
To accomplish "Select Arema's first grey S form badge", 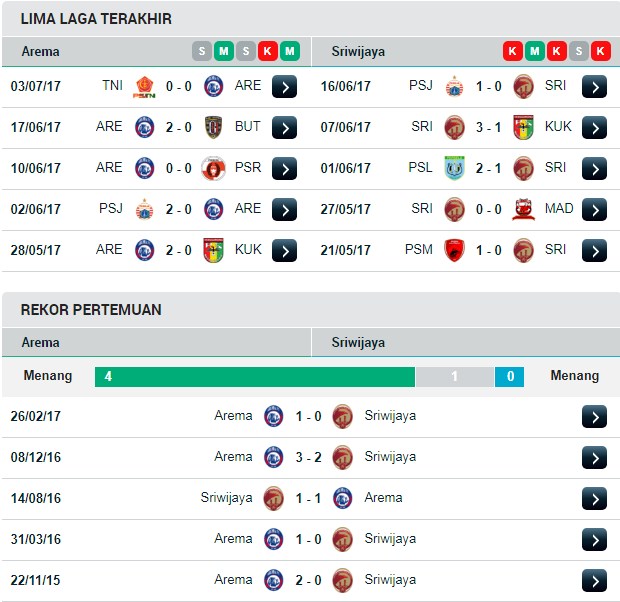I will click(x=202, y=51).
